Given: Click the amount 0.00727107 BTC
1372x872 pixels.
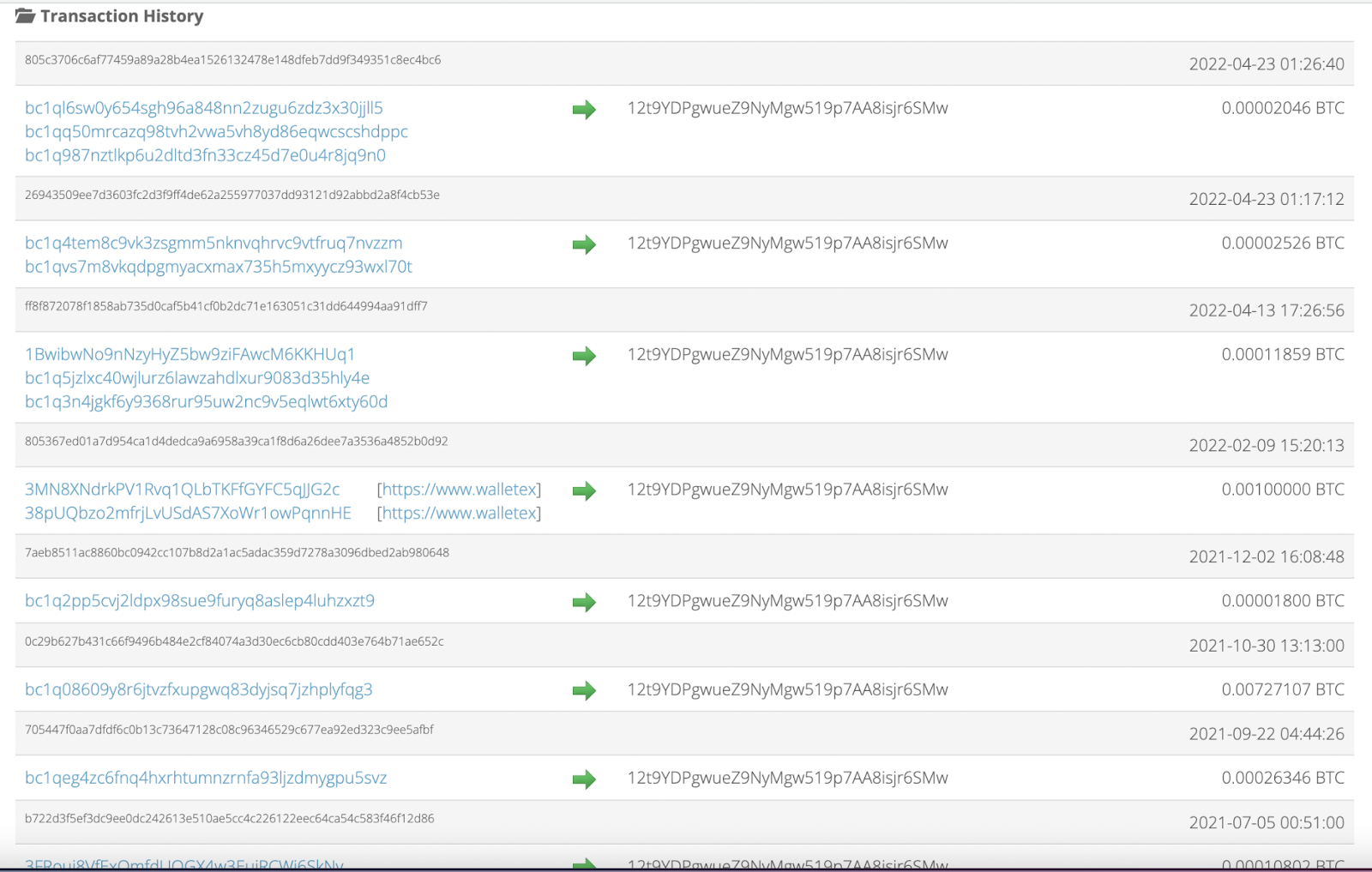Looking at the screenshot, I should pyautogui.click(x=1283, y=689).
